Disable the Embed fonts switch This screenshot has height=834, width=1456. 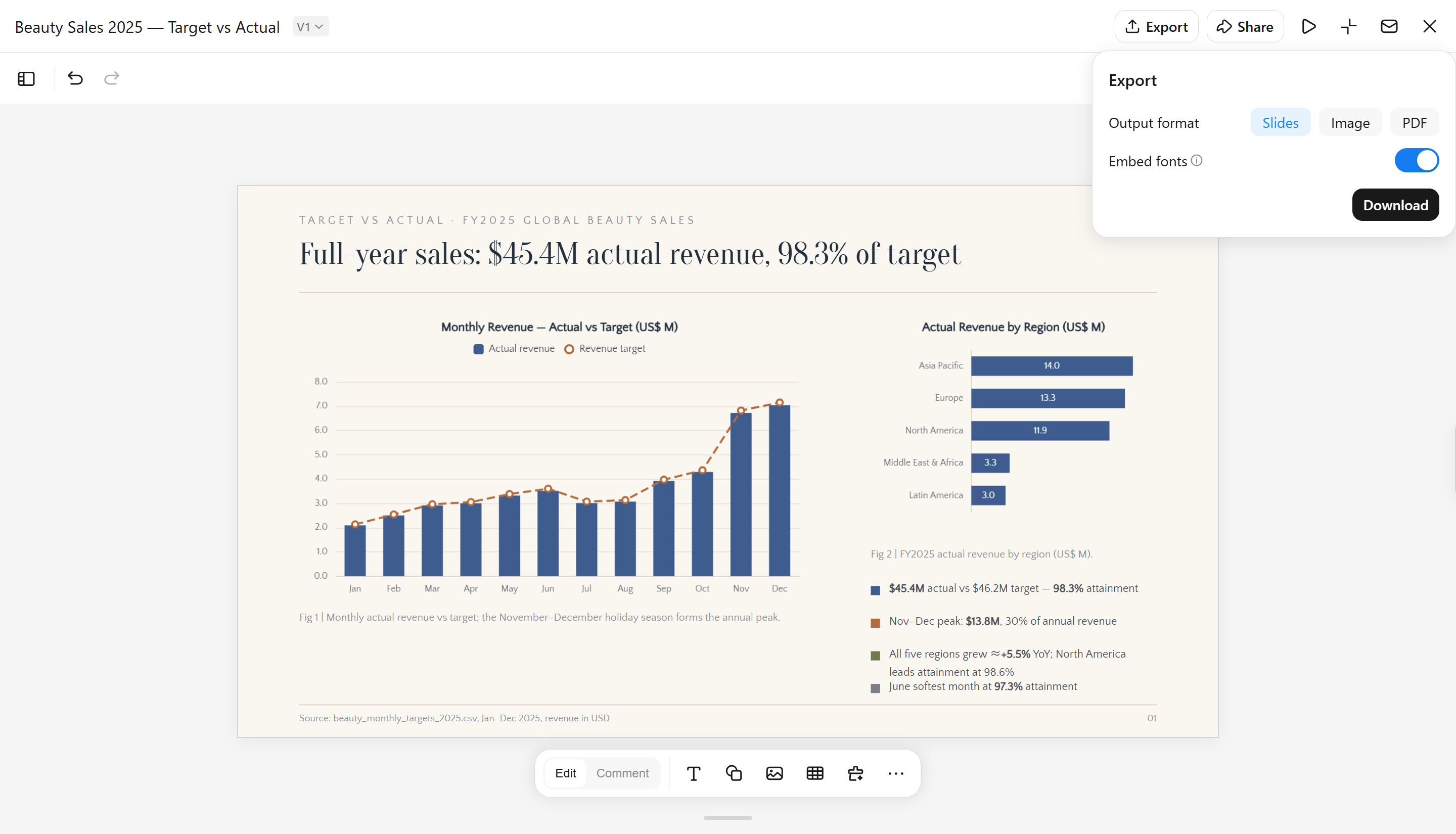(1417, 160)
